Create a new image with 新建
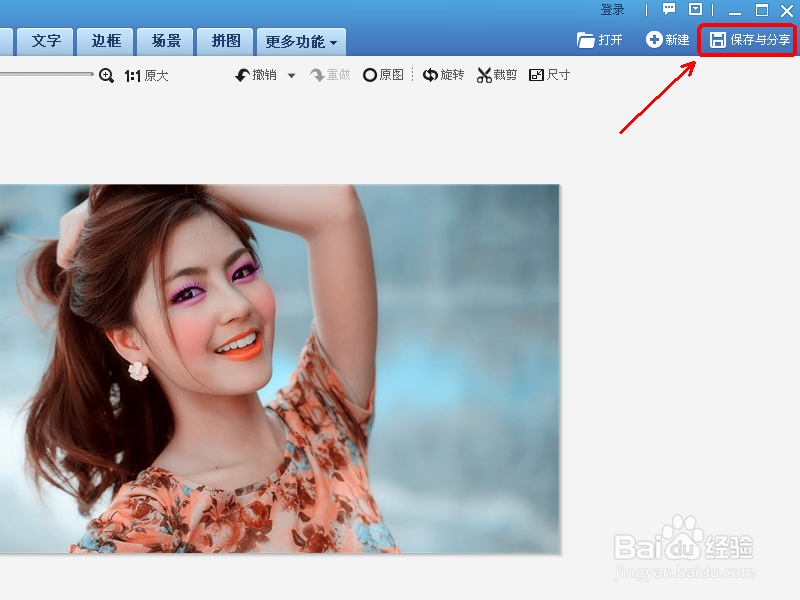This screenshot has width=800, height=600. [x=667, y=39]
